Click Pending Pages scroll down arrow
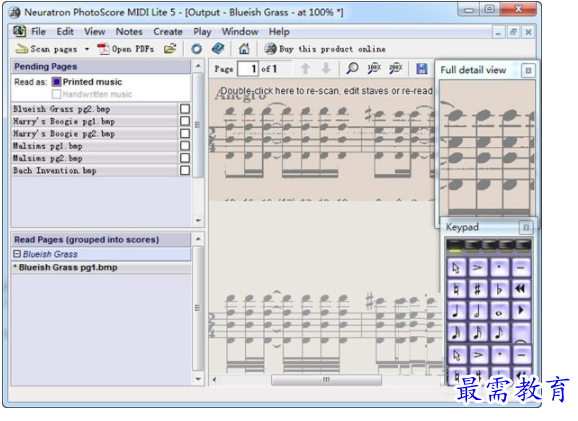Image resolution: width=578 pixels, height=421 pixels. pyautogui.click(x=198, y=220)
